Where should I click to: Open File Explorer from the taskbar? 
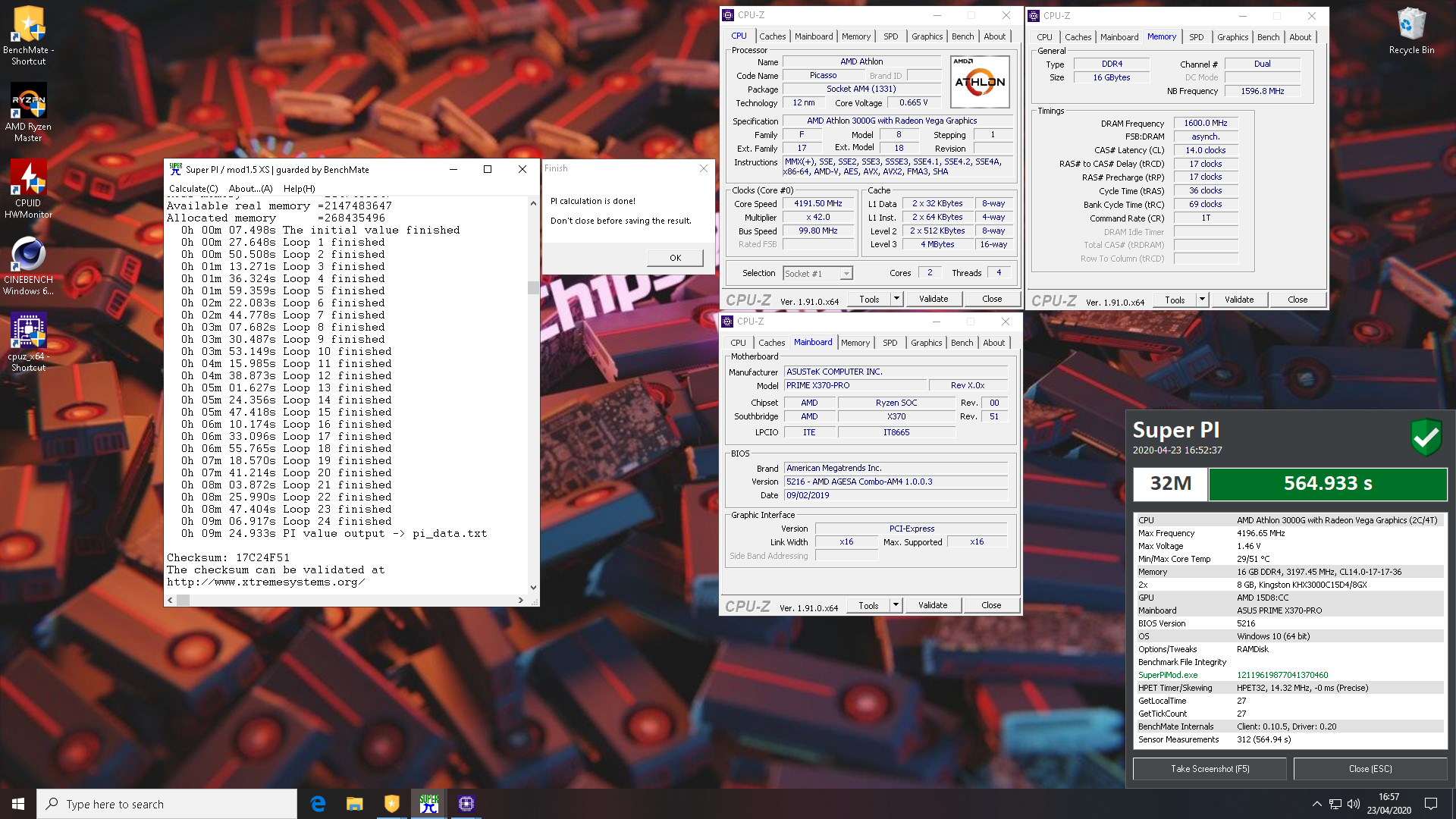coord(355,804)
